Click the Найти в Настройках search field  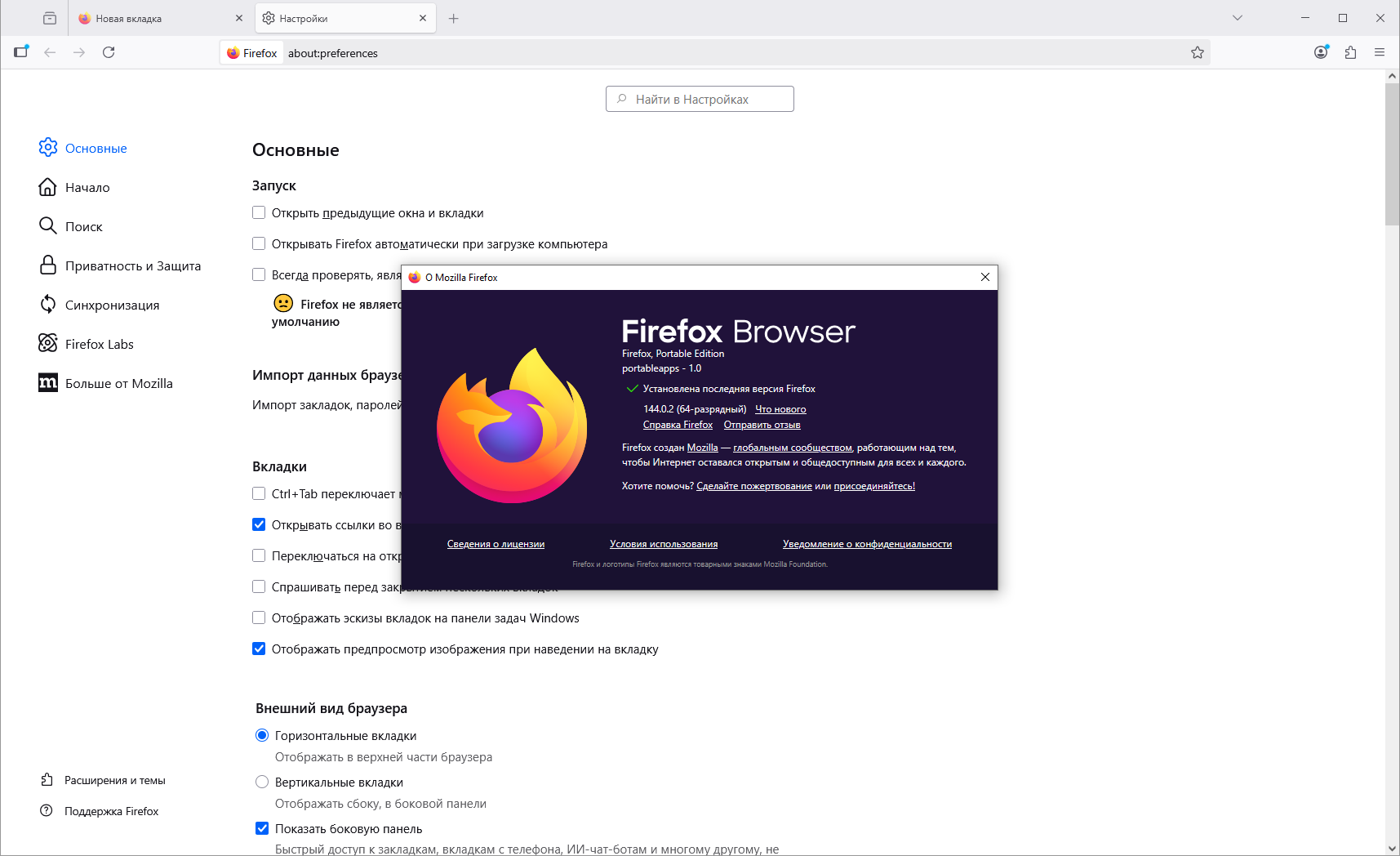tap(700, 99)
